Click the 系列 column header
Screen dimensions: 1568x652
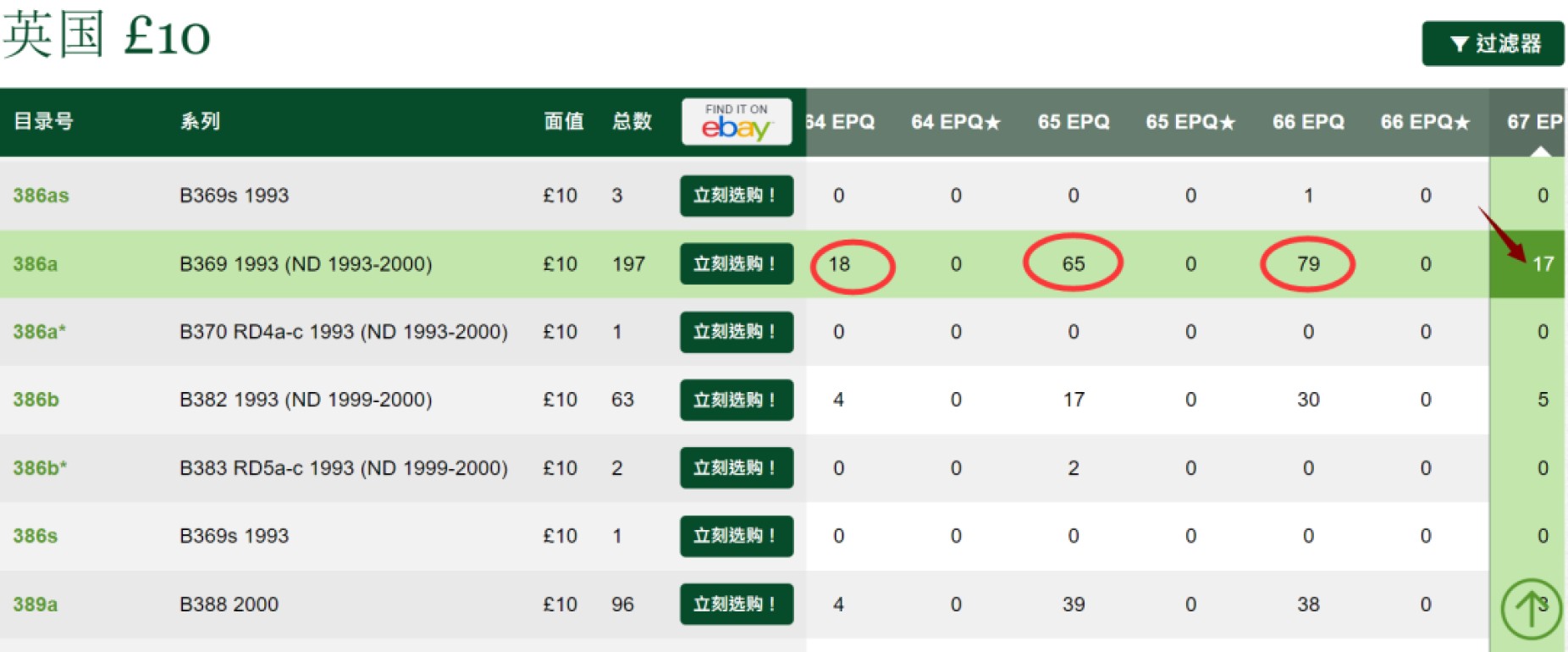tap(201, 121)
